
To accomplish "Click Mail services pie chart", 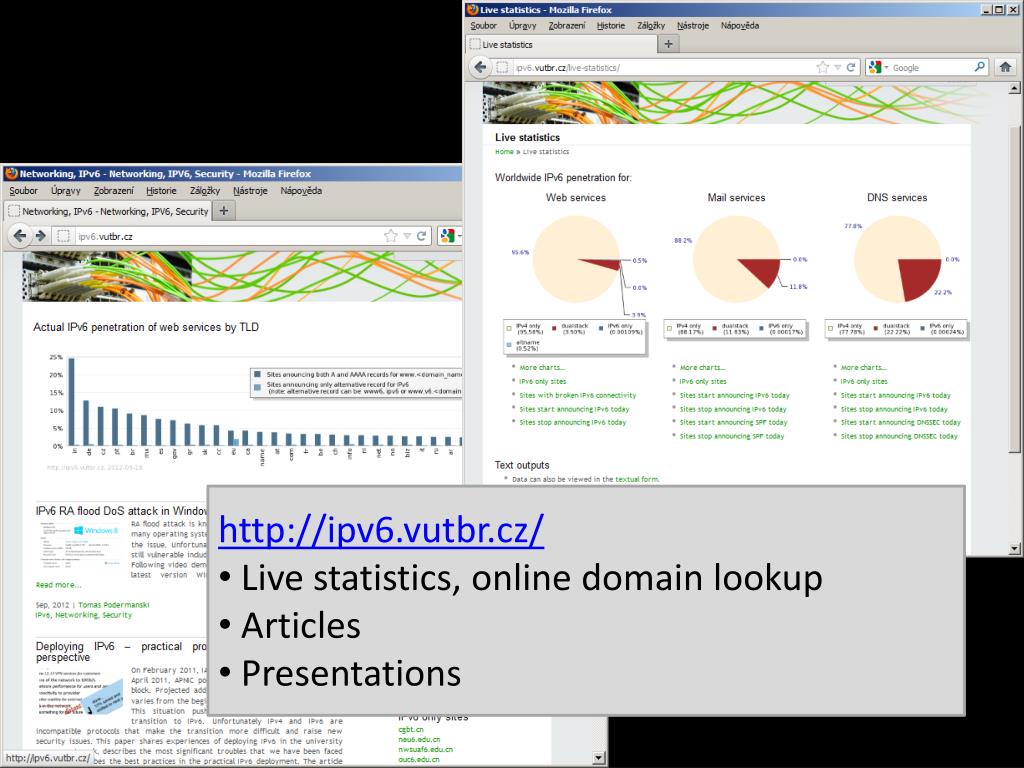I will pyautogui.click(x=737, y=259).
